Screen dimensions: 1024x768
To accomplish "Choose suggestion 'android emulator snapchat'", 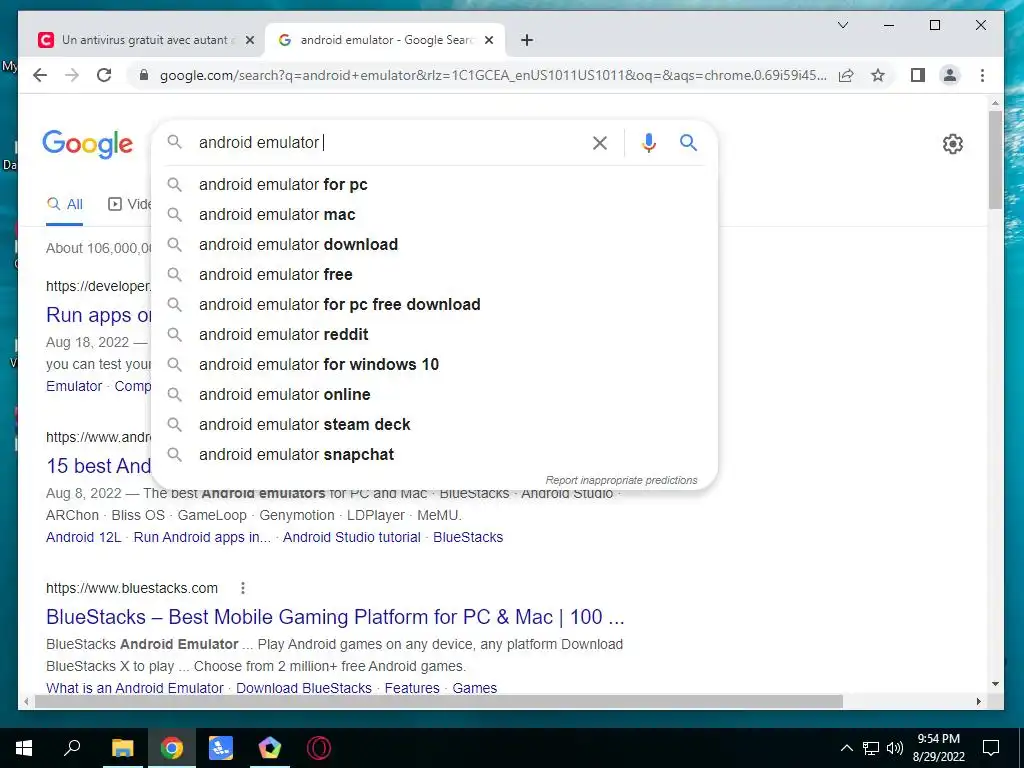I will [434, 455].
